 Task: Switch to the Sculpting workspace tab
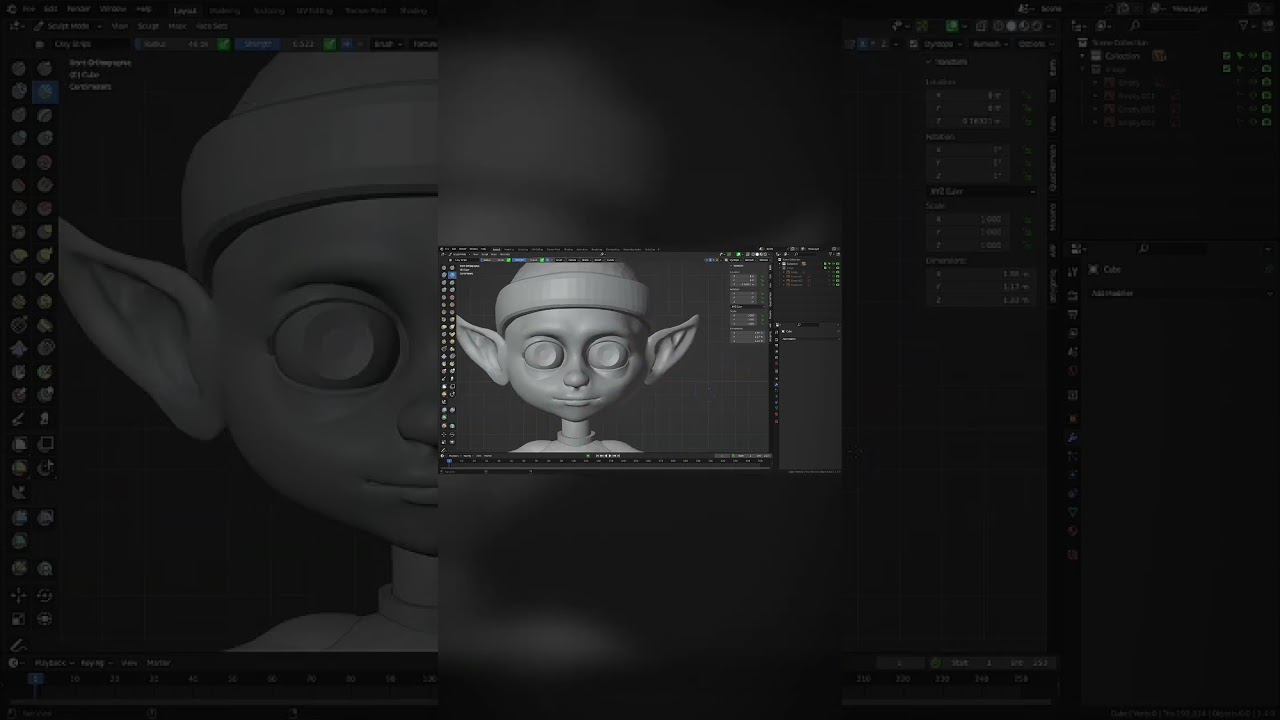(x=269, y=10)
